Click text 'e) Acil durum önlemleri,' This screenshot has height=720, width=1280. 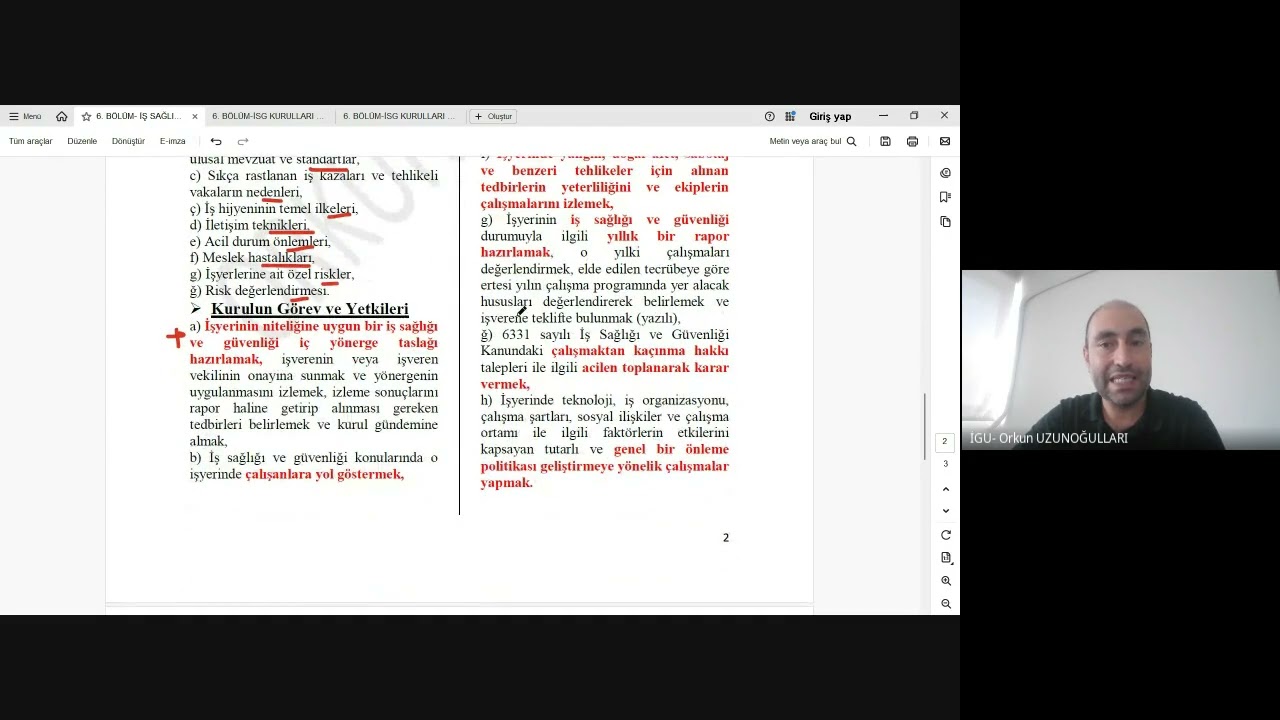(x=260, y=241)
